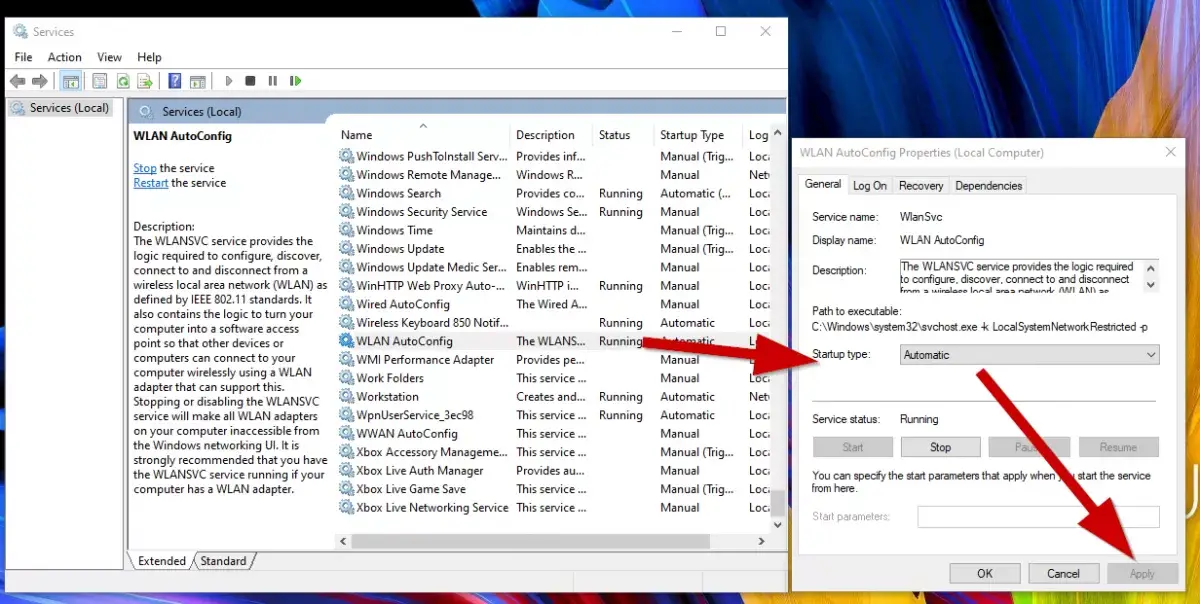The height and width of the screenshot is (604, 1200).
Task: Click the Description box scroll down arrow
Action: tap(1150, 284)
